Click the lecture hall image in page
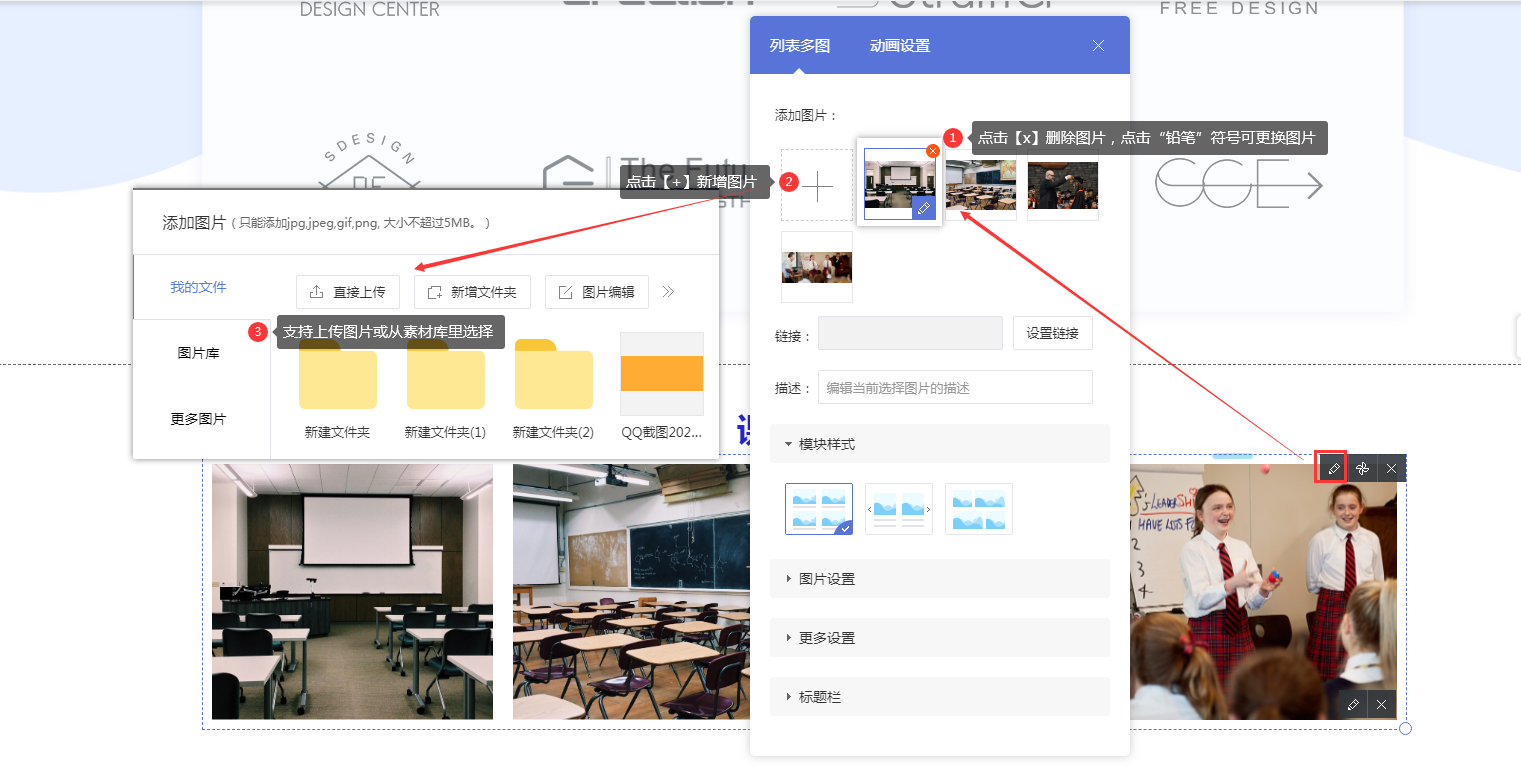Screen dimensions: 1521x776 coord(352,591)
